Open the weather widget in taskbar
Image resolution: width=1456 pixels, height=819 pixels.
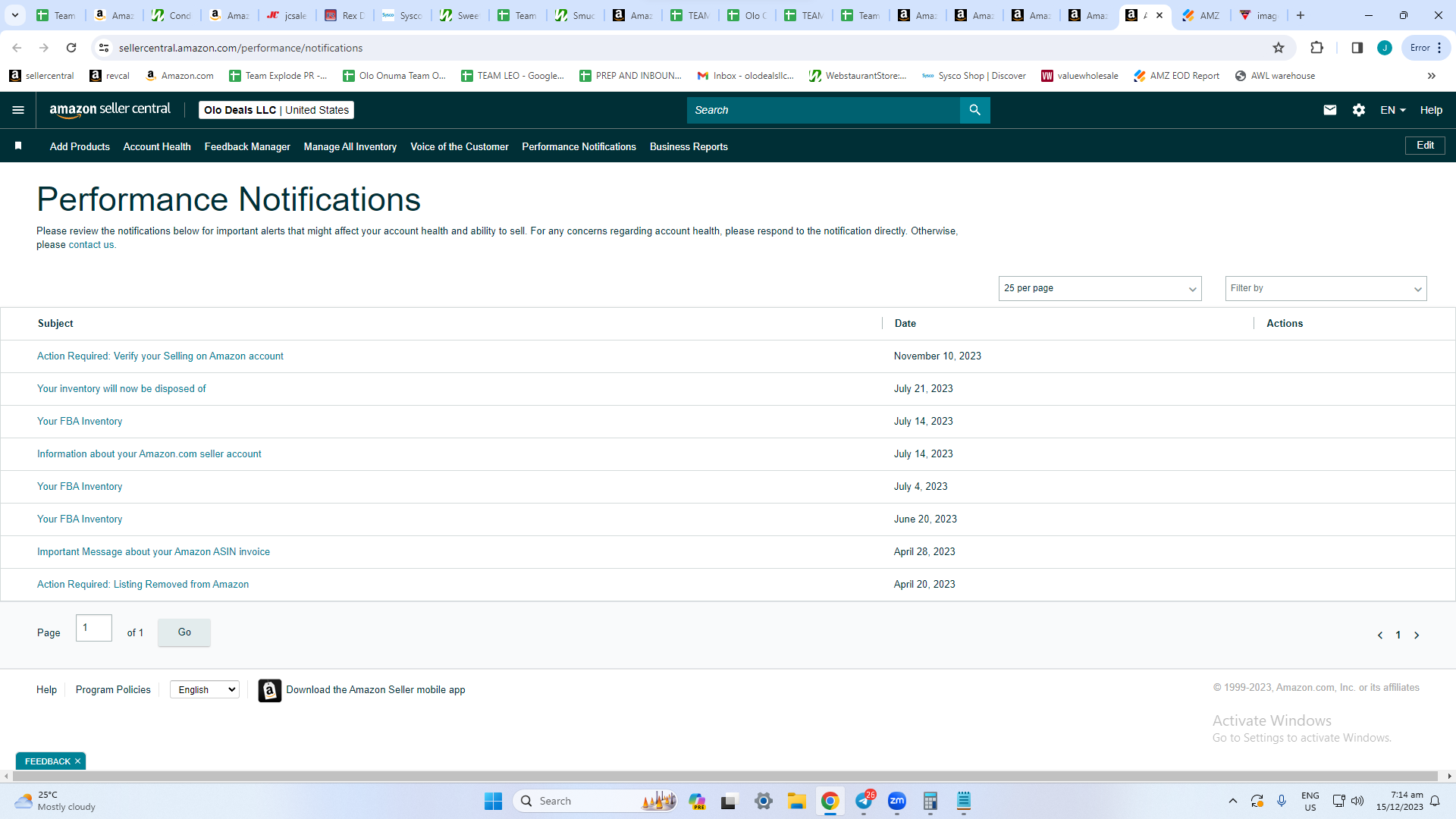coord(55,801)
